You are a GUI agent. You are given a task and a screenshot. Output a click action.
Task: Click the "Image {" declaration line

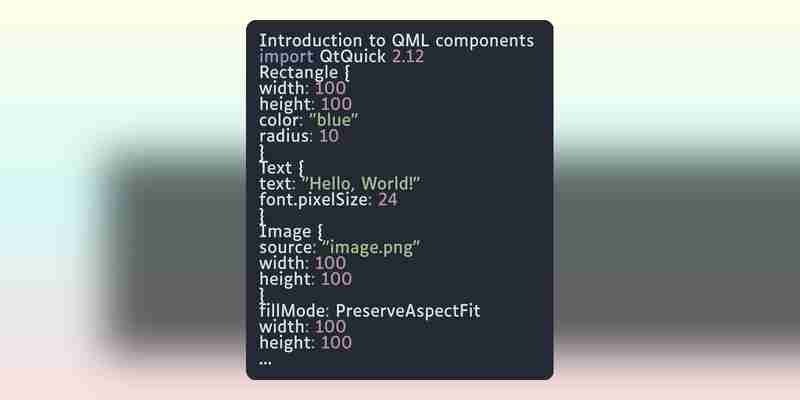pos(291,232)
